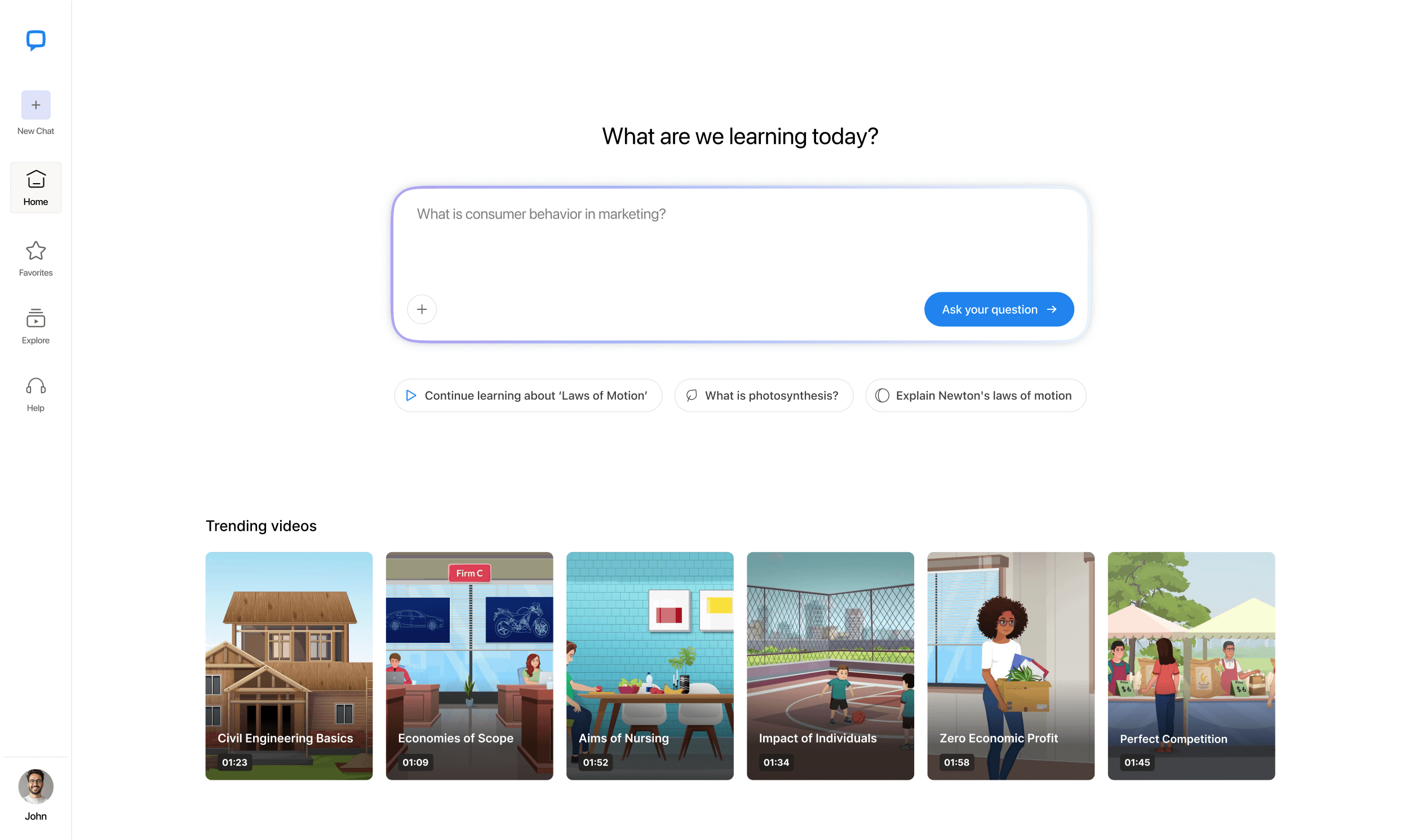This screenshot has height=840, width=1409.
Task: Click John's profile avatar
Action: [x=36, y=786]
